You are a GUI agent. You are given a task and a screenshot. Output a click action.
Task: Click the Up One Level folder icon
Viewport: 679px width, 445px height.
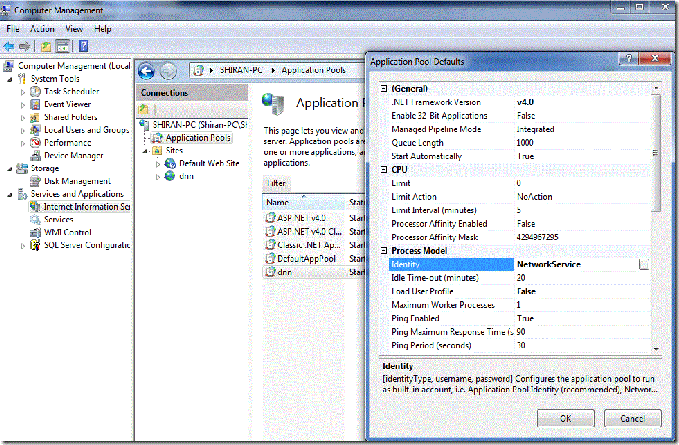(x=46, y=46)
